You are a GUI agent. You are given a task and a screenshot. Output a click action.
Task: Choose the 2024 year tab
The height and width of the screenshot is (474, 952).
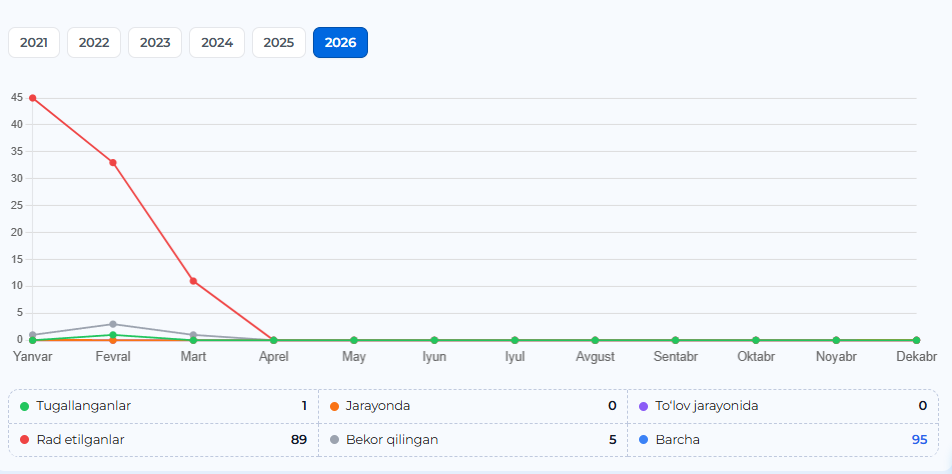[217, 43]
